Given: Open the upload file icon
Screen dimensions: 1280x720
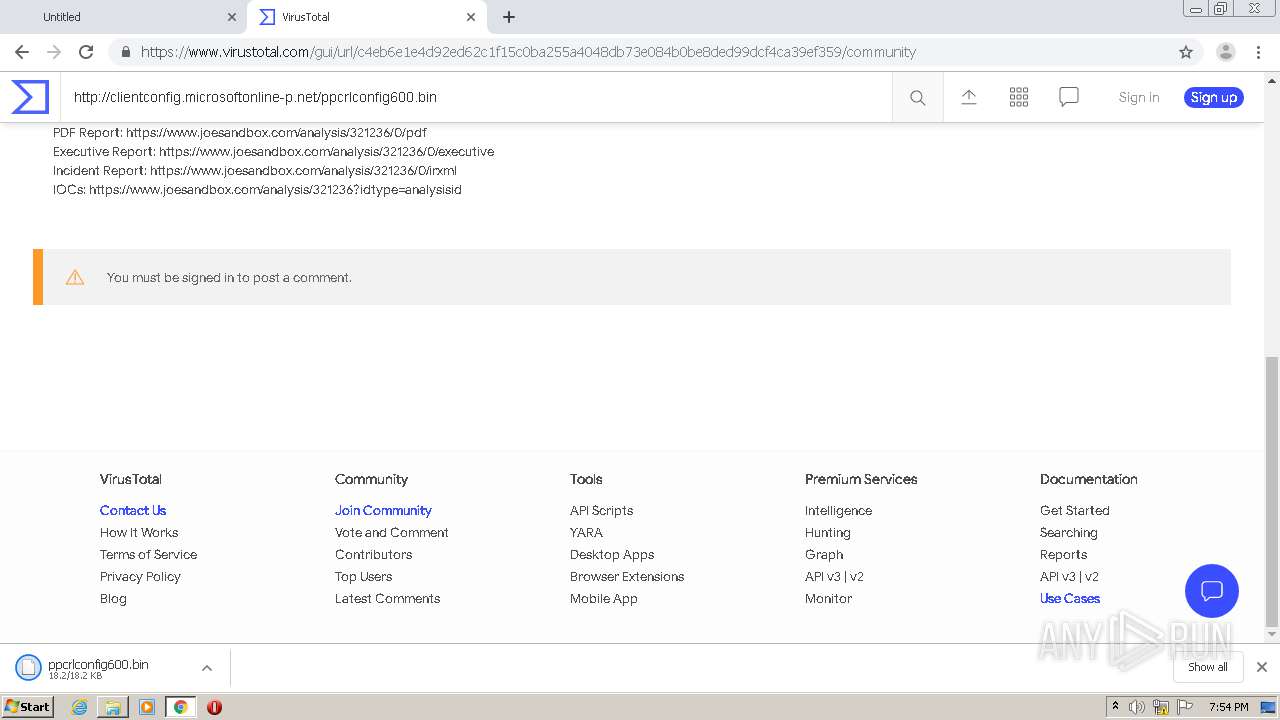Looking at the screenshot, I should click(x=969, y=97).
